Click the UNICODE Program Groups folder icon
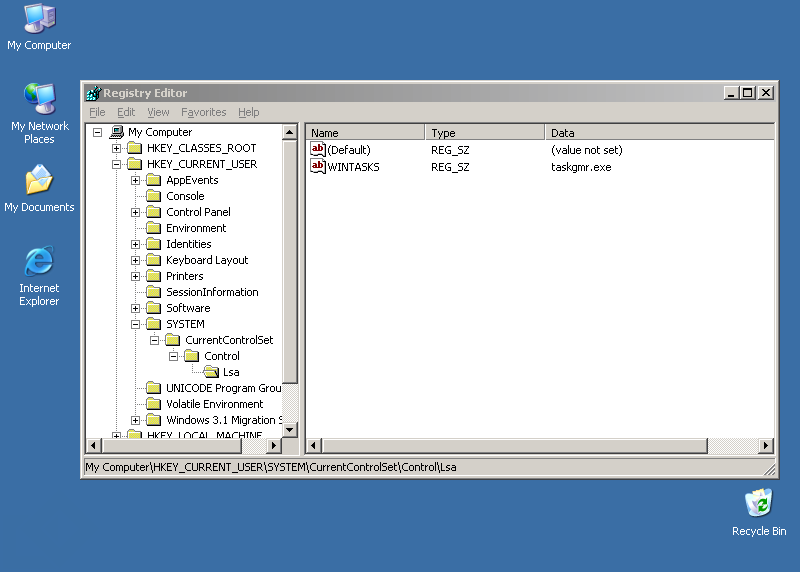 [154, 388]
